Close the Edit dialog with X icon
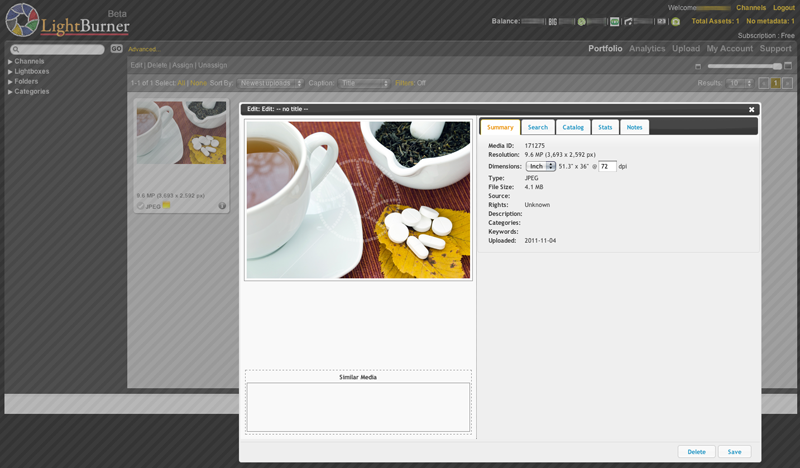Screen dimensions: 800x468 (x=751, y=110)
